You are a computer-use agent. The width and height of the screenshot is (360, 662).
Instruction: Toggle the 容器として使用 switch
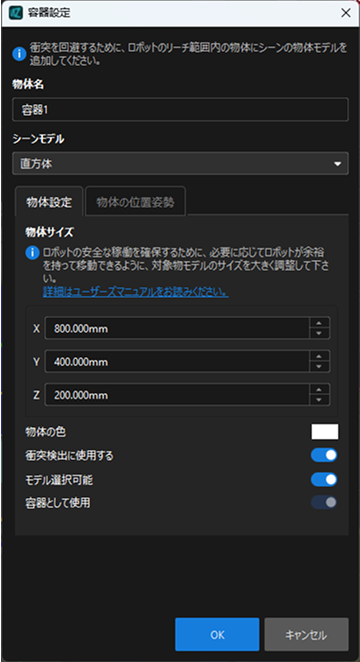coord(324,502)
